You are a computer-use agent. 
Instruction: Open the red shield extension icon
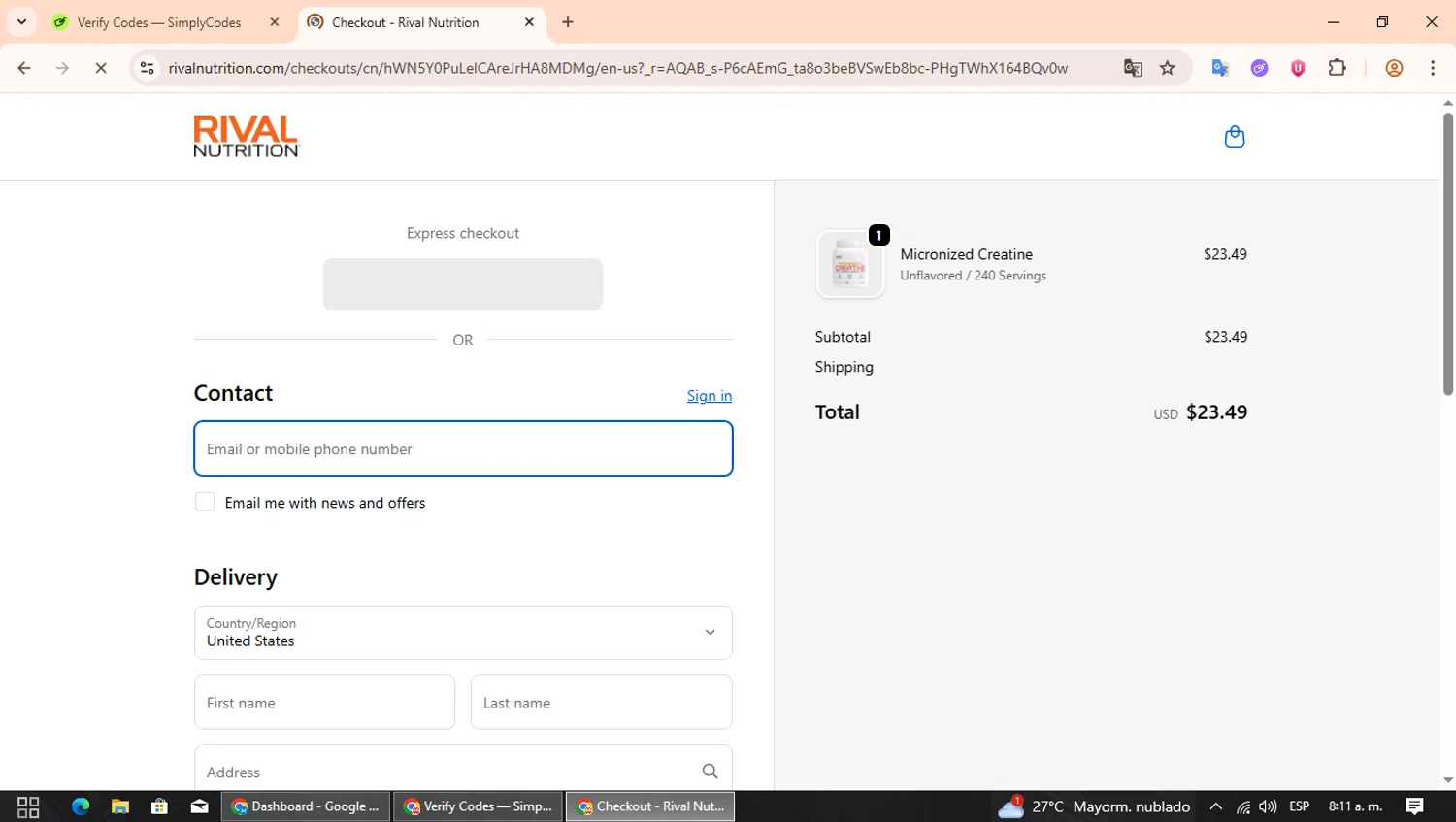(1298, 68)
